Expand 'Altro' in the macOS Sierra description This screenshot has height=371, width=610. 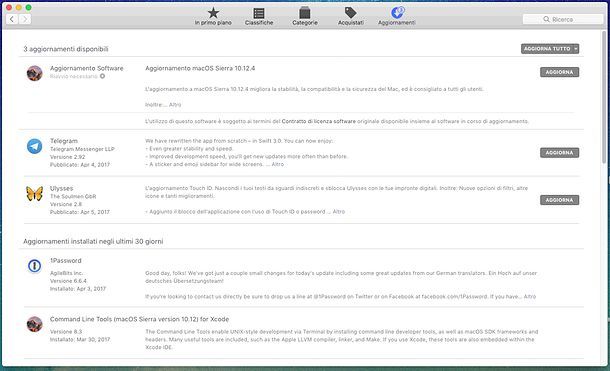175,105
